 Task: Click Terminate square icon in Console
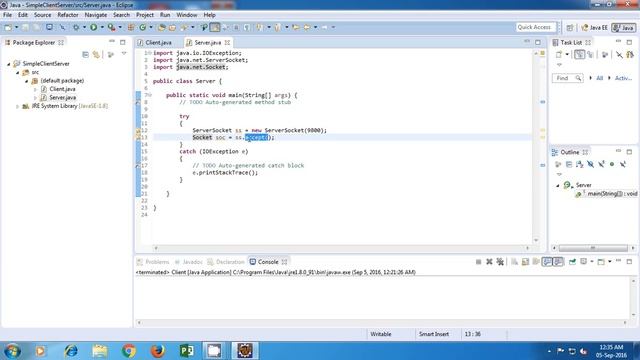pyautogui.click(x=478, y=262)
